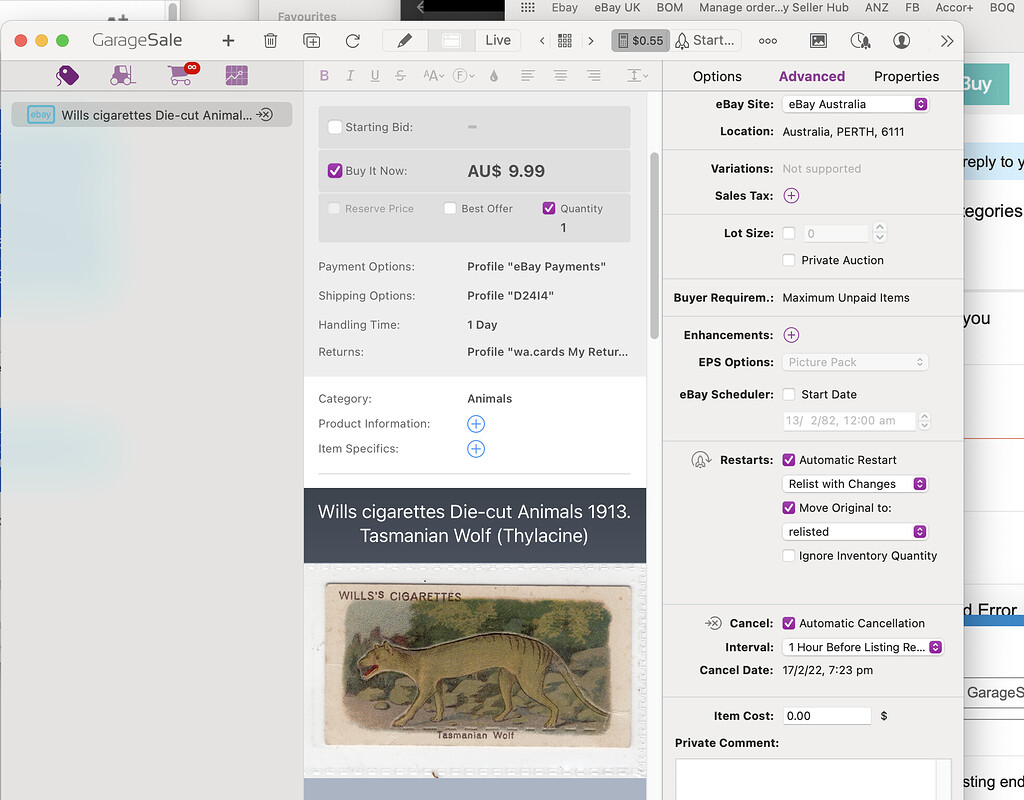Image resolution: width=1024 pixels, height=800 pixels.
Task: Edit the Item Cost field
Action: [827, 716]
